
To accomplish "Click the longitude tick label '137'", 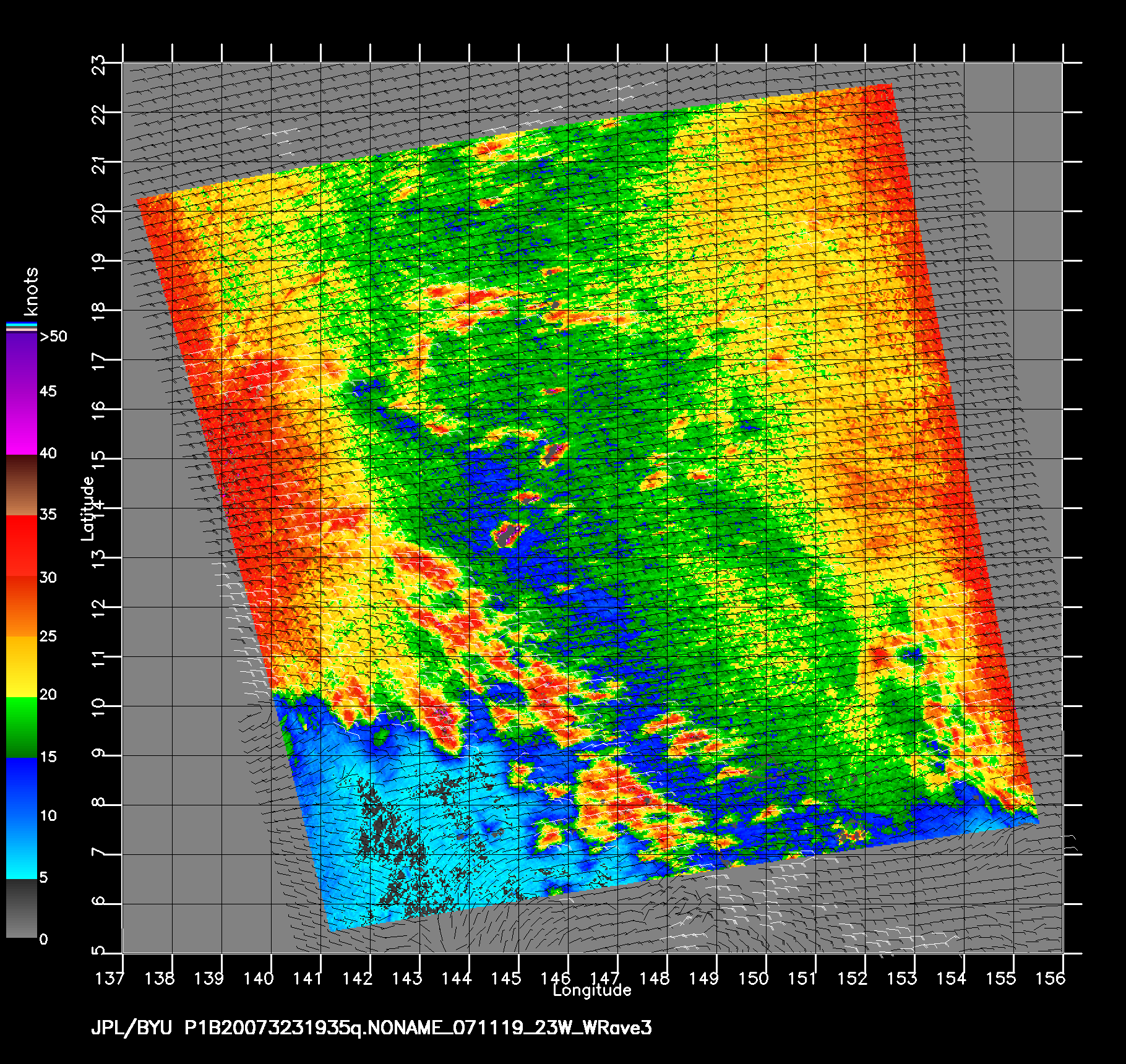I will 109,978.
